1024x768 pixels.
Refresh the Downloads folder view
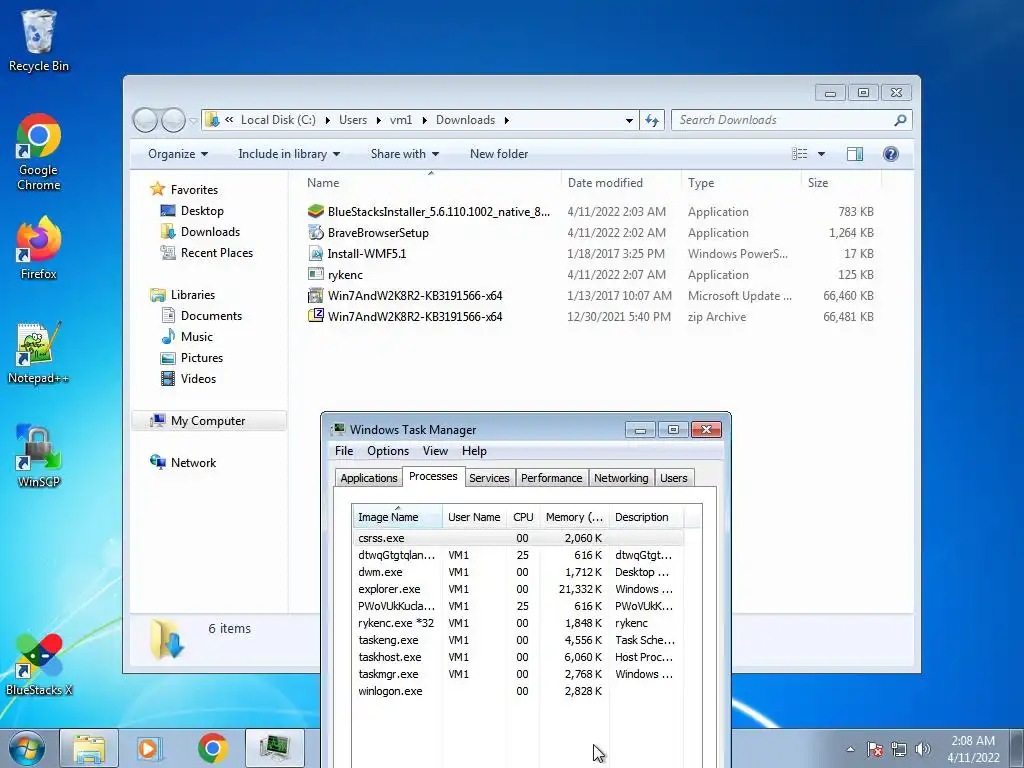coord(652,120)
